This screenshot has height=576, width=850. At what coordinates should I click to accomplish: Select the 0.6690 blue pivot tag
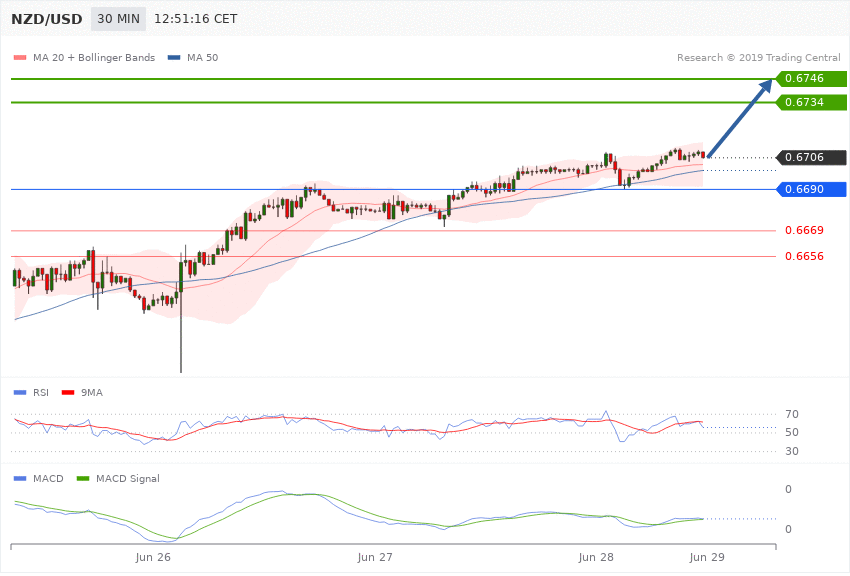(x=812, y=190)
